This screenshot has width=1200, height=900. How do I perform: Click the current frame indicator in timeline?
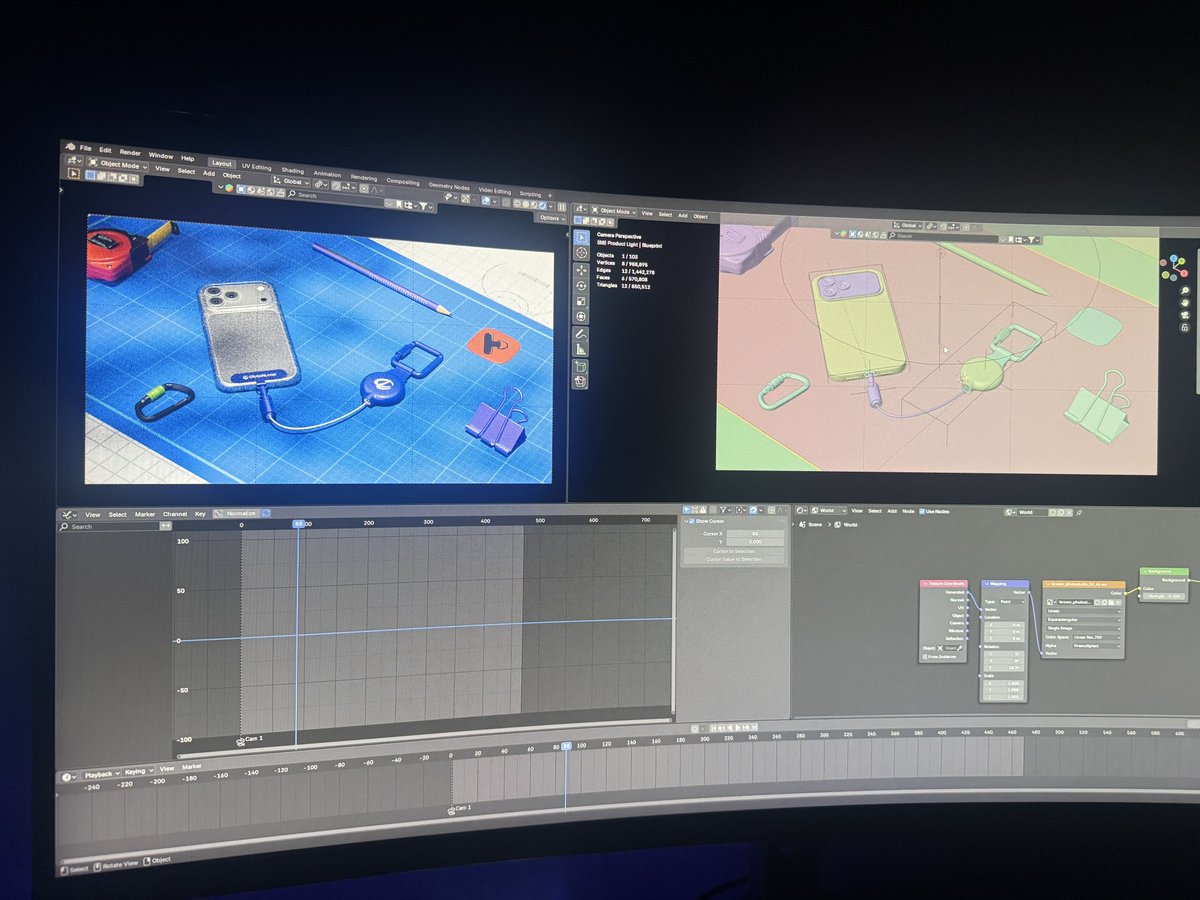[566, 746]
